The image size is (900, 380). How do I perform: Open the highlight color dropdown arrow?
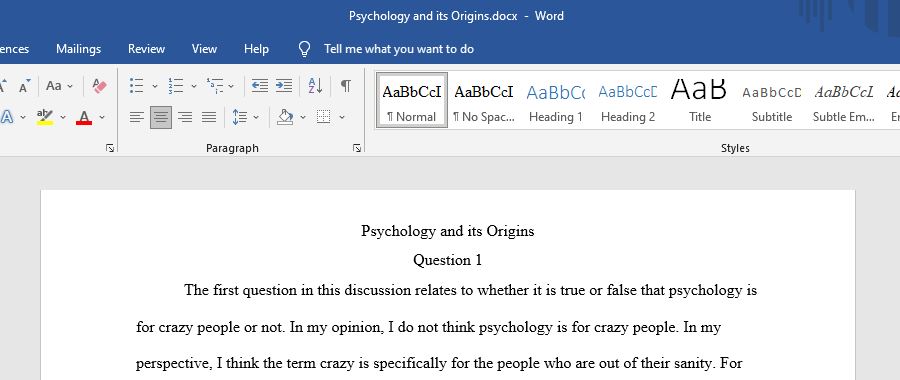tap(63, 117)
